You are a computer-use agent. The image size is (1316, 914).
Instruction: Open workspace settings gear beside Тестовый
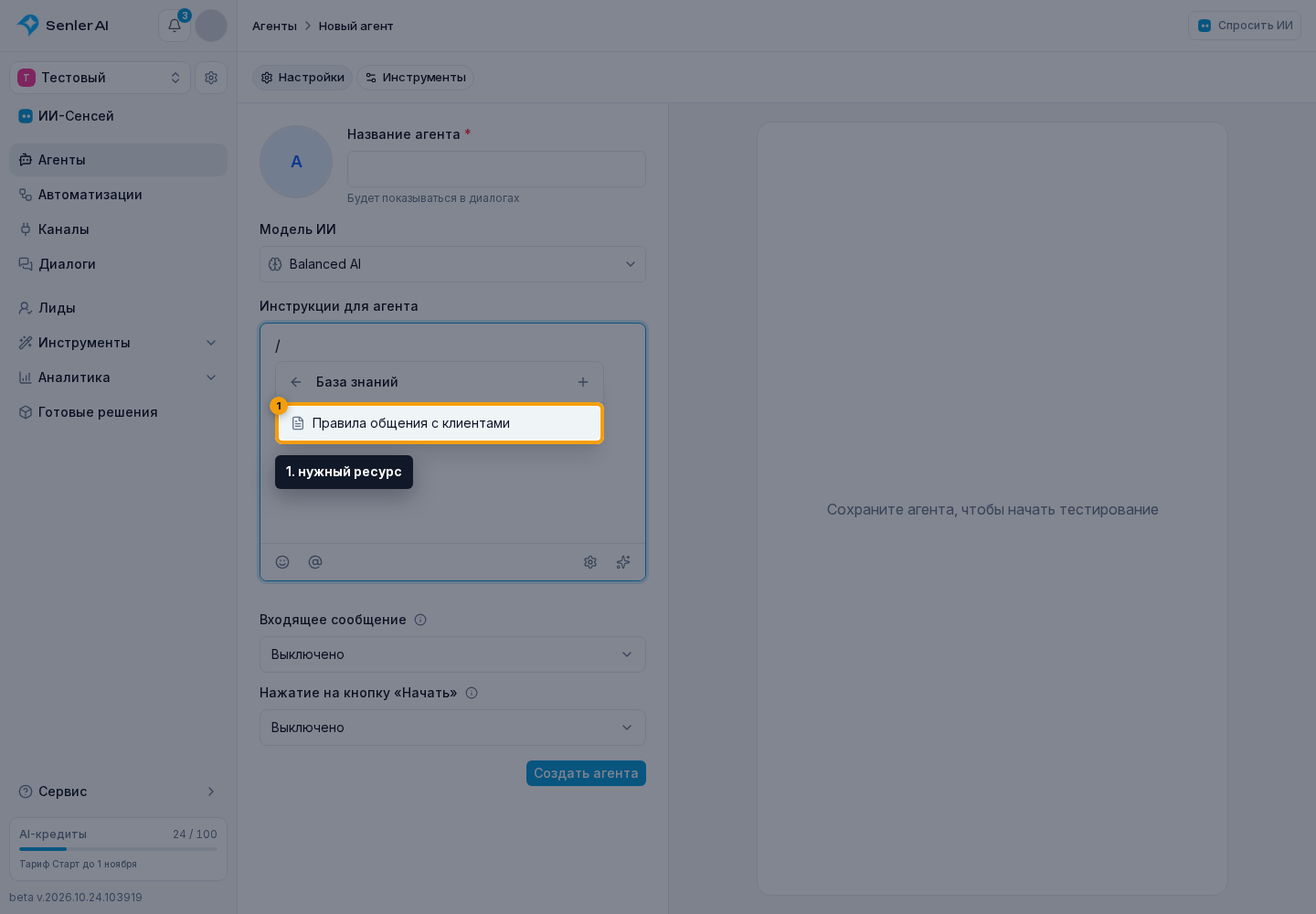pyautogui.click(x=211, y=78)
